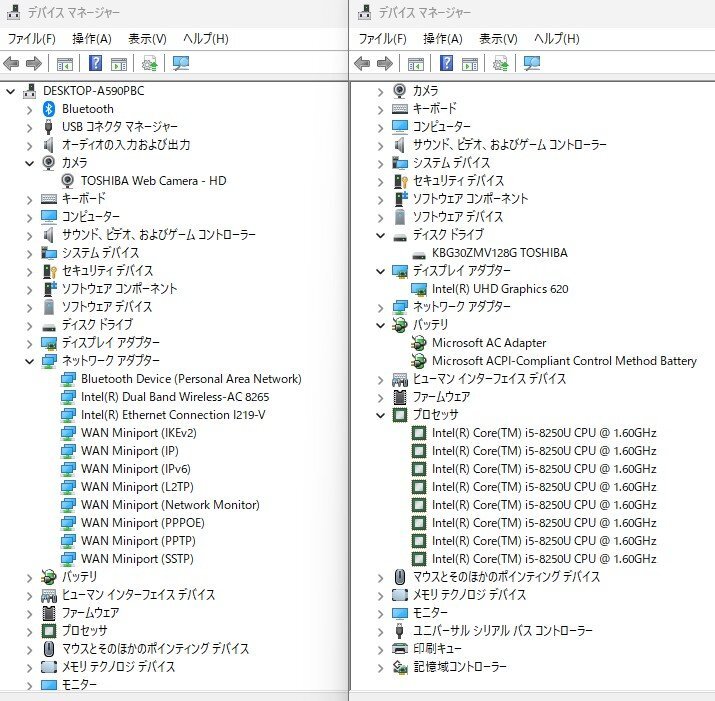The width and height of the screenshot is (715, 701).
Task: Click Update driver icon in left toolbar
Action: tap(150, 63)
